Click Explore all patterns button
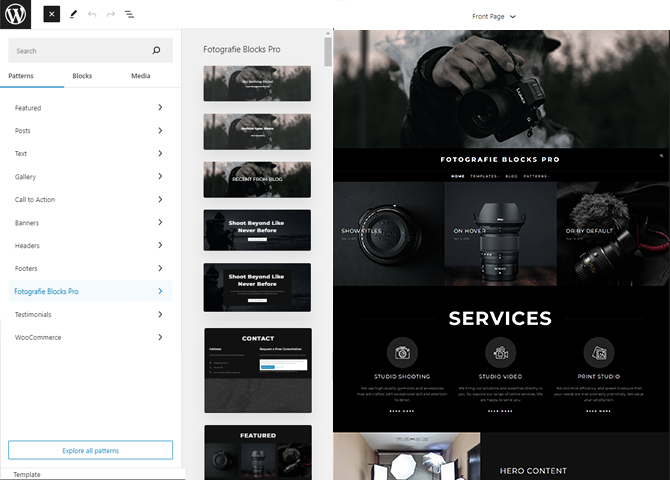The image size is (670, 480). [90, 451]
